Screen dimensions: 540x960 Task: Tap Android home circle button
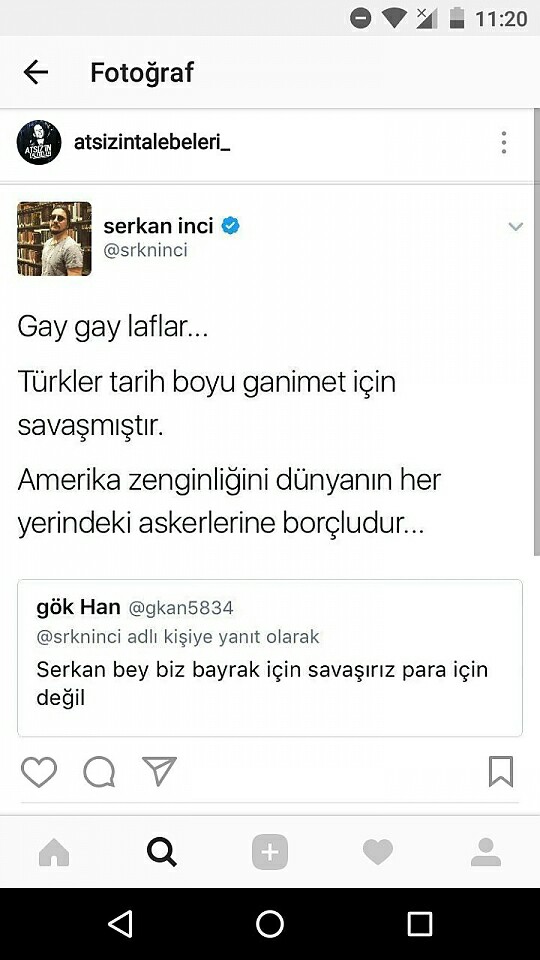pos(270,923)
